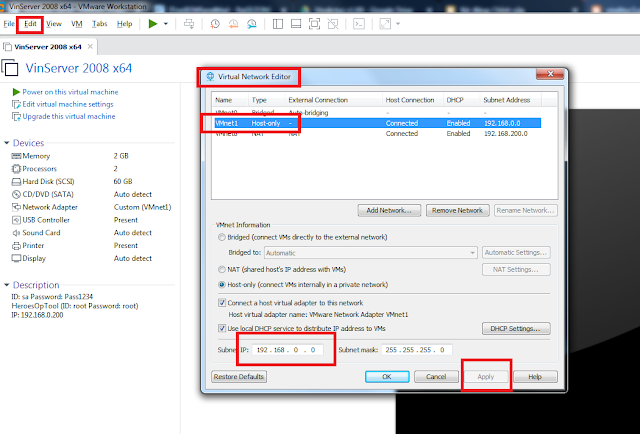Take a snapshot of the virtual machine
Viewport: 640px width, 434px height.
(x=215, y=24)
